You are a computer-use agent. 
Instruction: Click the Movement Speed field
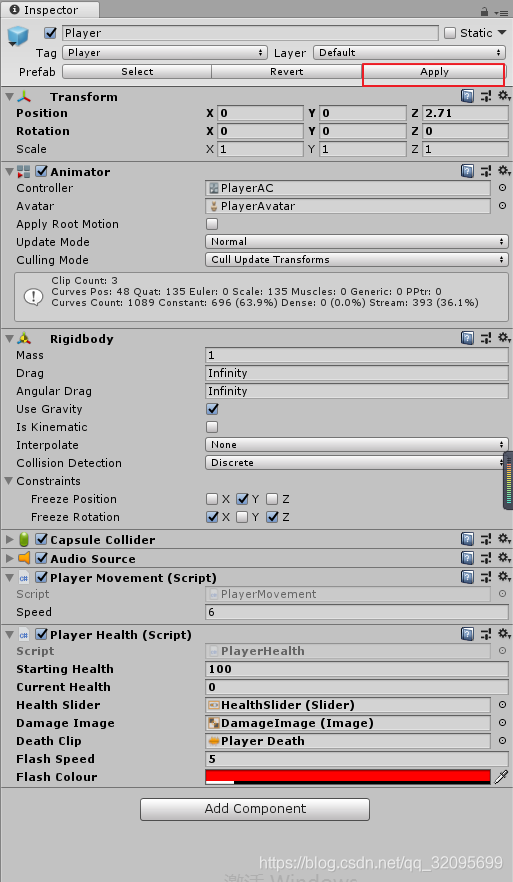coord(357,612)
